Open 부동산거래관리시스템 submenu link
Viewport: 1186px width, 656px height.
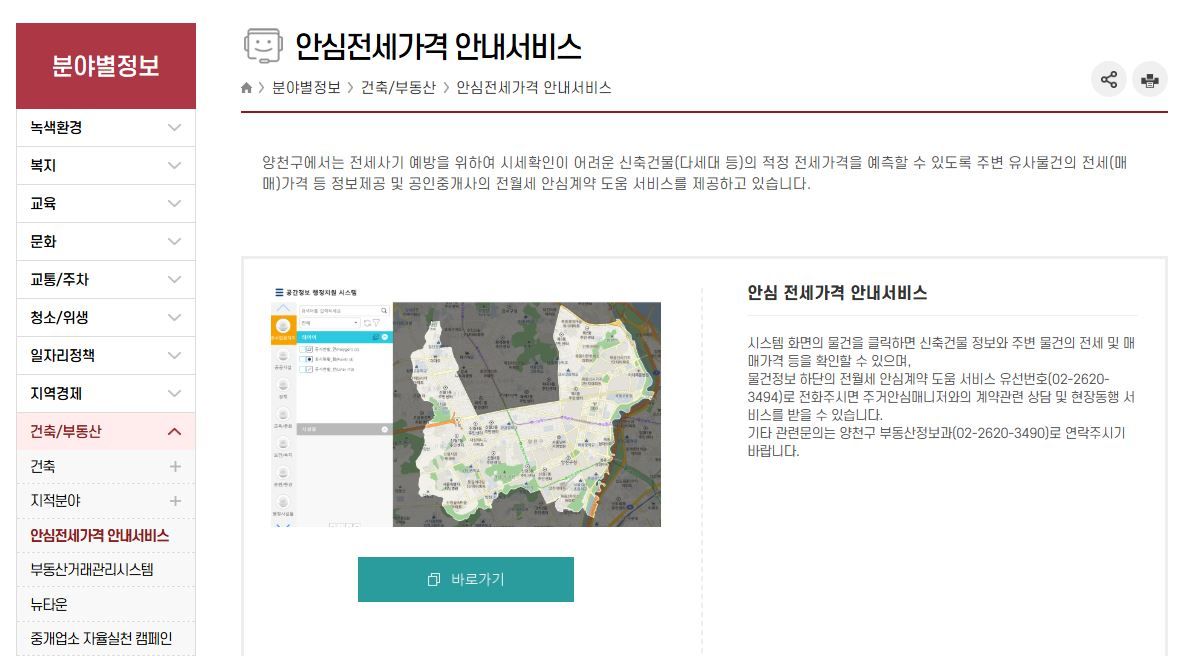pyautogui.click(x=92, y=570)
